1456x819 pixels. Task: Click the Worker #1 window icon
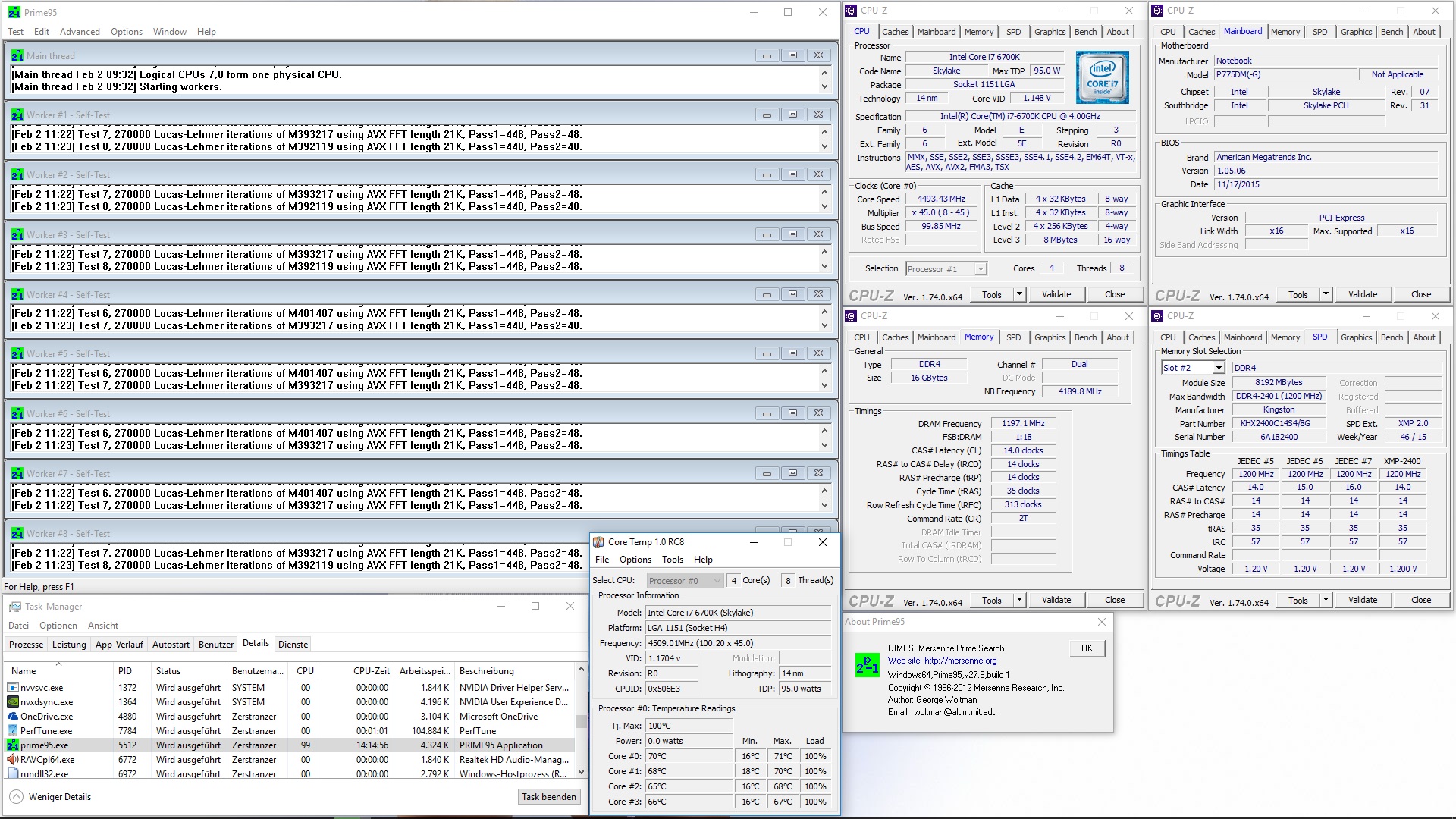pyautogui.click(x=17, y=115)
